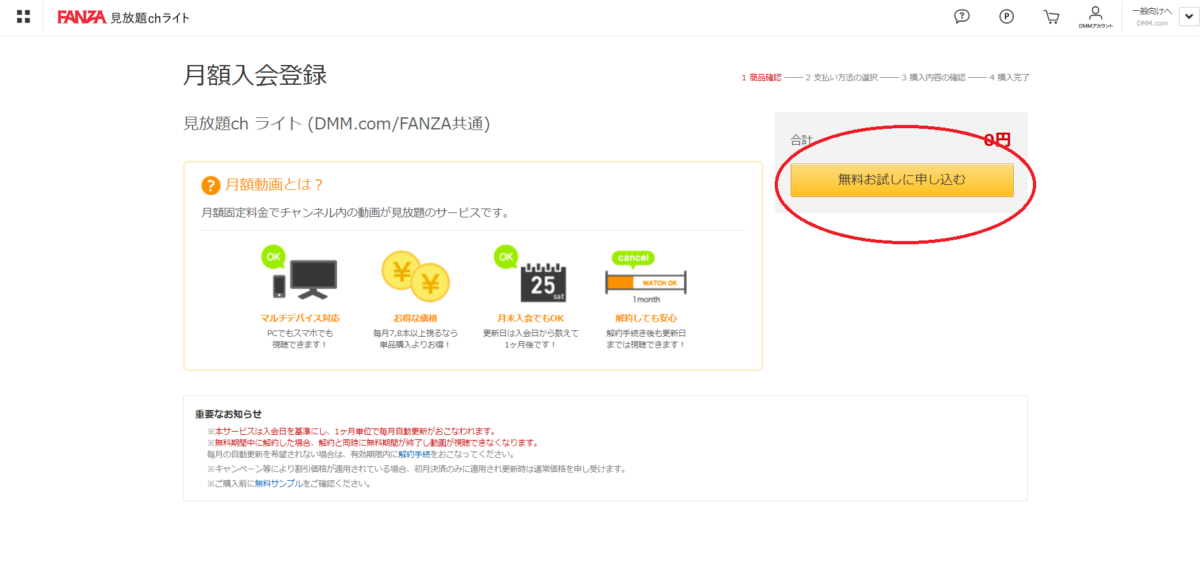Open the 解約手続き link

click(415, 454)
